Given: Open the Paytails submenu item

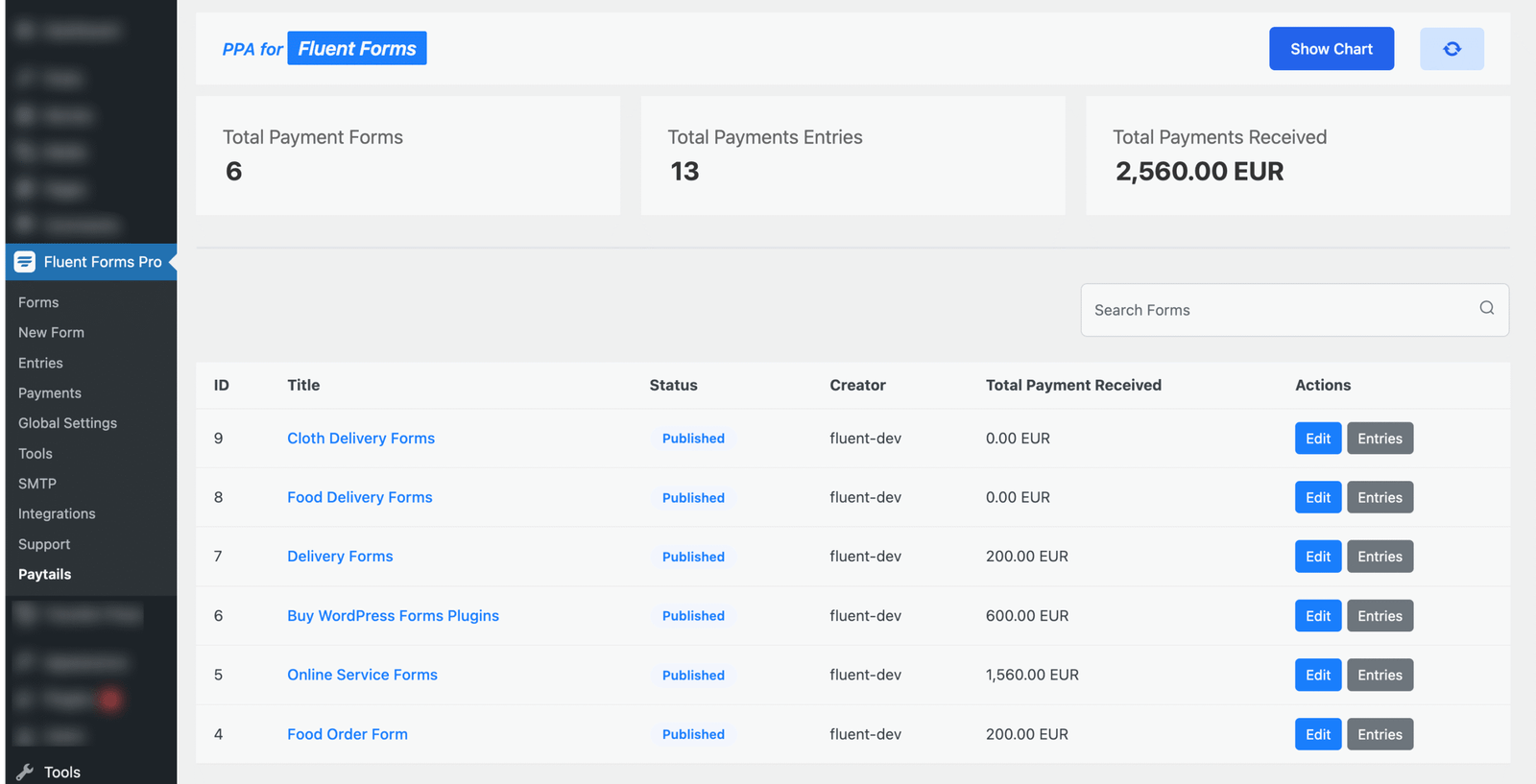Looking at the screenshot, I should (45, 574).
